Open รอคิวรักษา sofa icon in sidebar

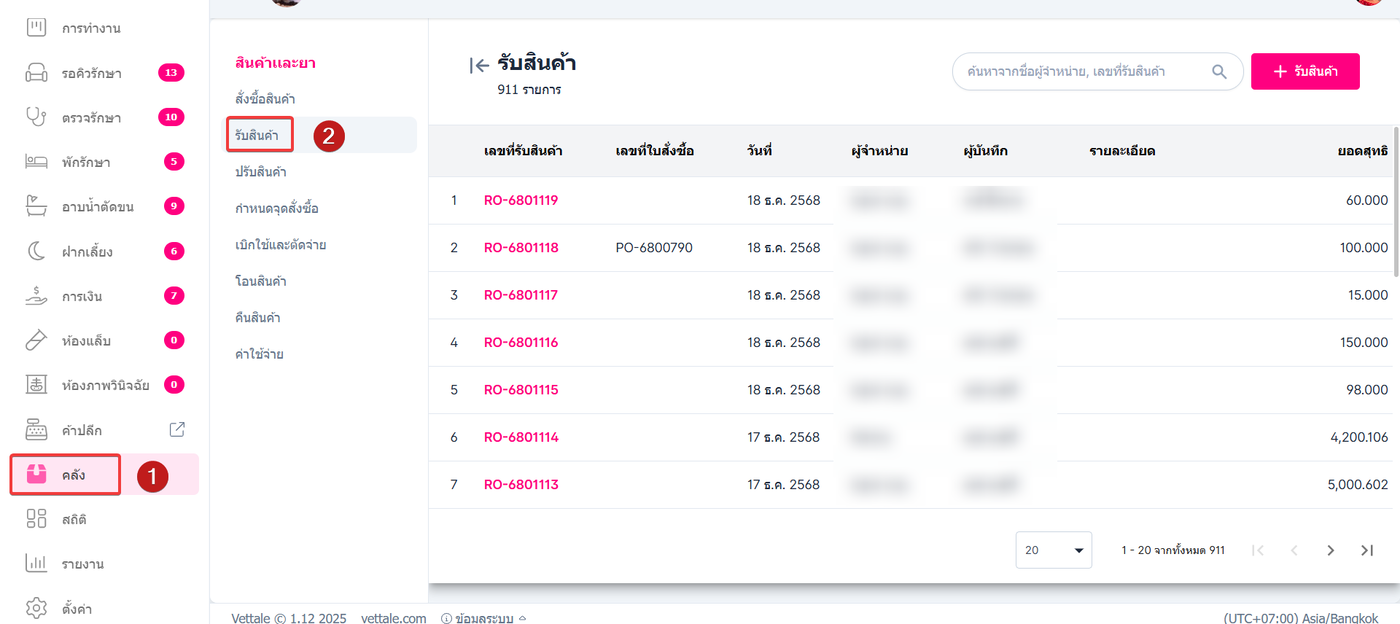point(36,73)
